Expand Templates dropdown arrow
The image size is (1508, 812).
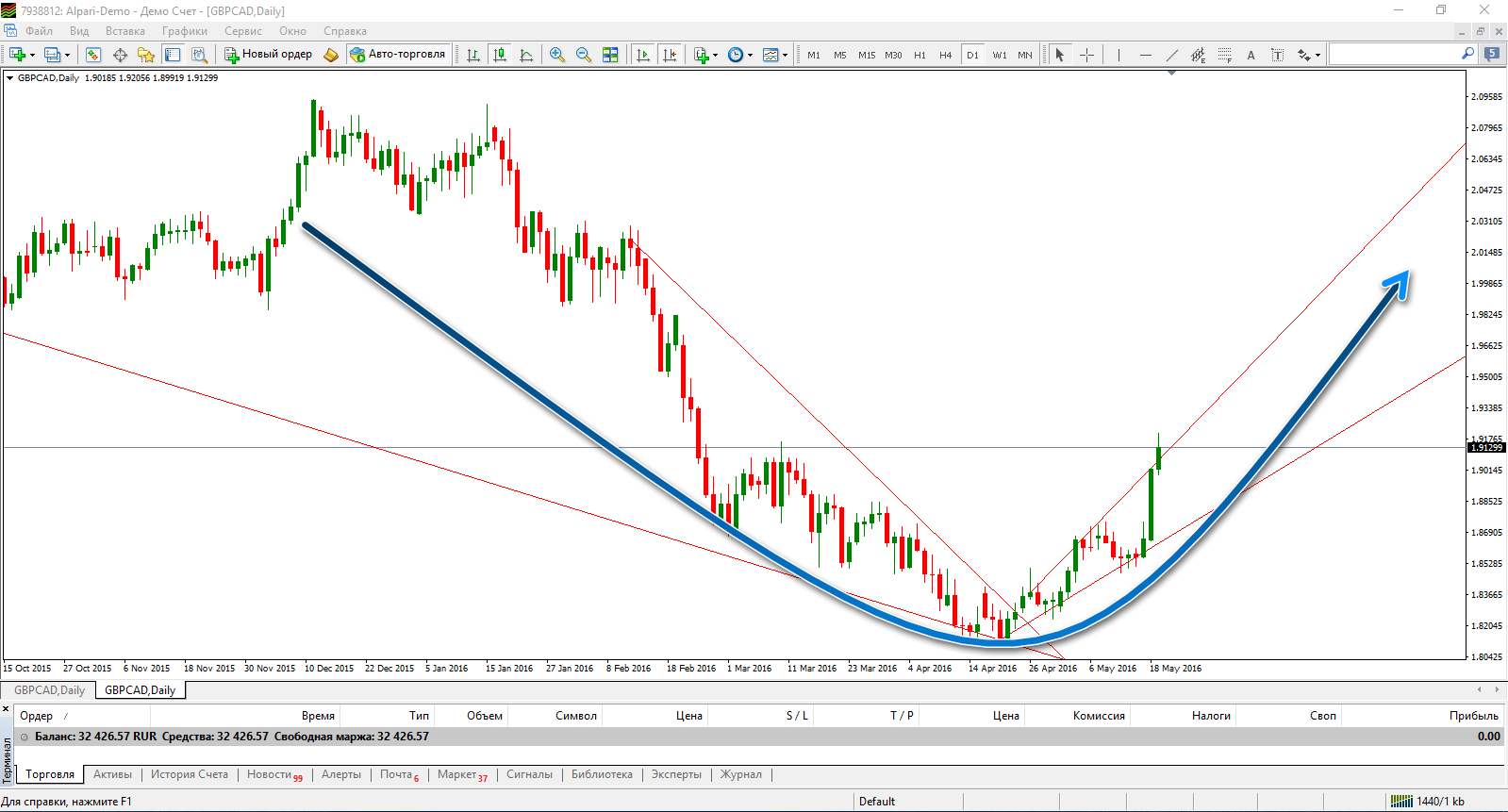tap(785, 55)
